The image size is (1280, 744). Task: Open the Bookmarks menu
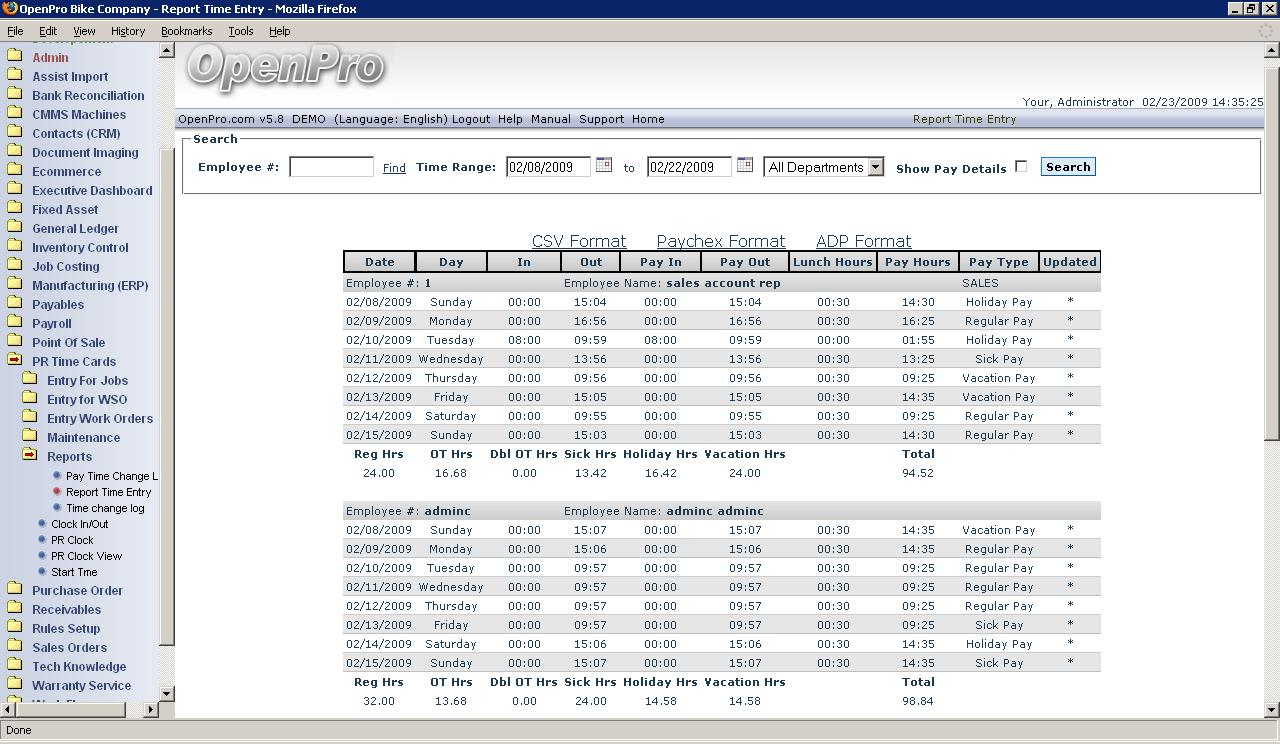click(186, 31)
